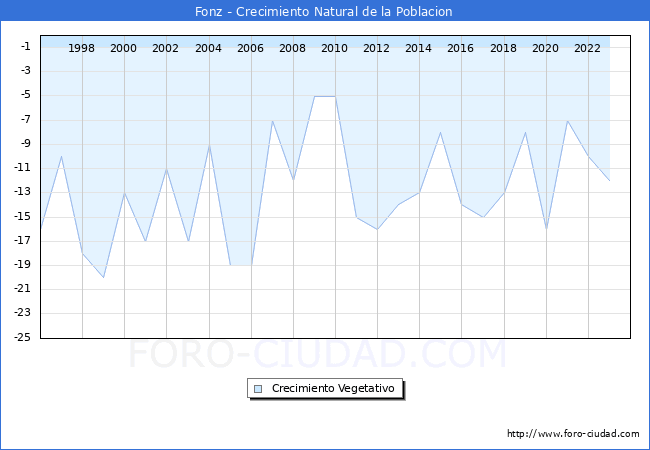This screenshot has height=450, width=650.
Task: Select the 1998 x-axis year label
Action: click(81, 48)
